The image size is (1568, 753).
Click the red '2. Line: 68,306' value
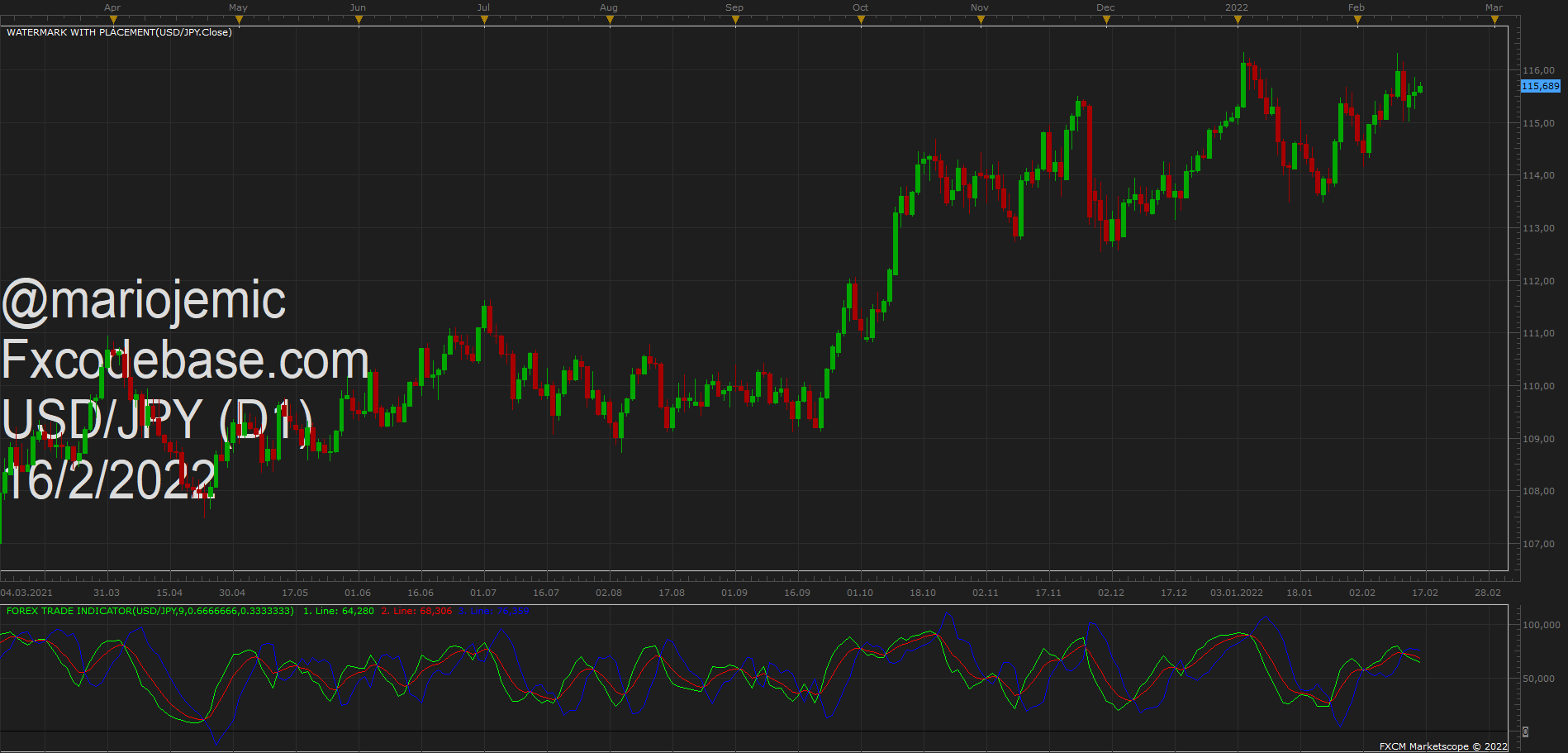(416, 612)
